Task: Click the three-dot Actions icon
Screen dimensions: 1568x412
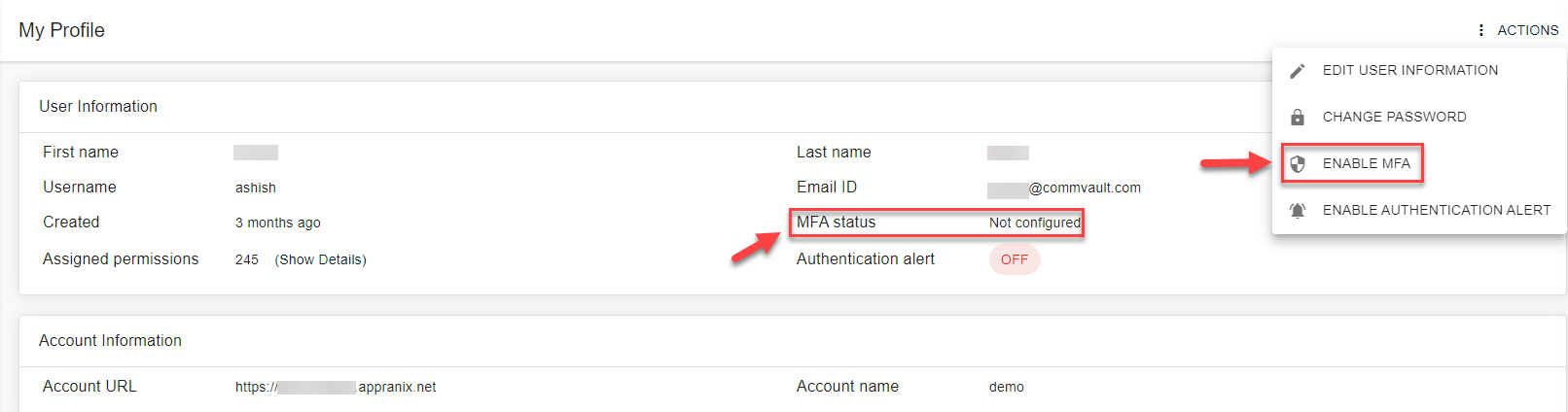Action: [x=1480, y=30]
